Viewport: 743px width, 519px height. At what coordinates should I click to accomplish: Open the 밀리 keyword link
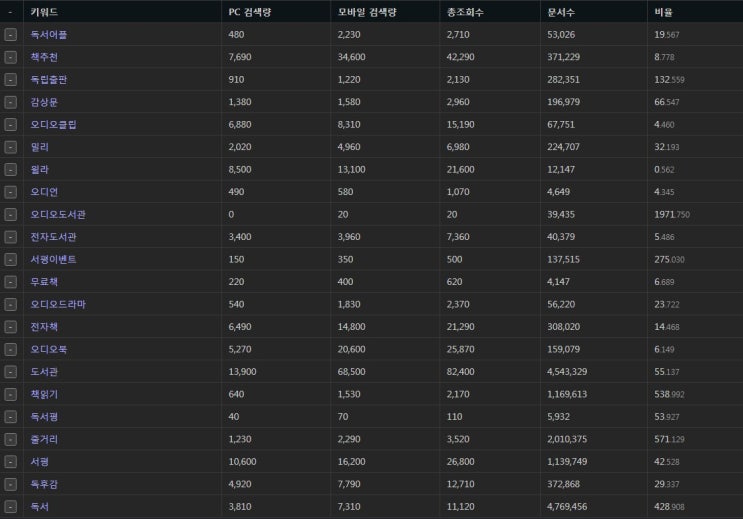(39, 147)
